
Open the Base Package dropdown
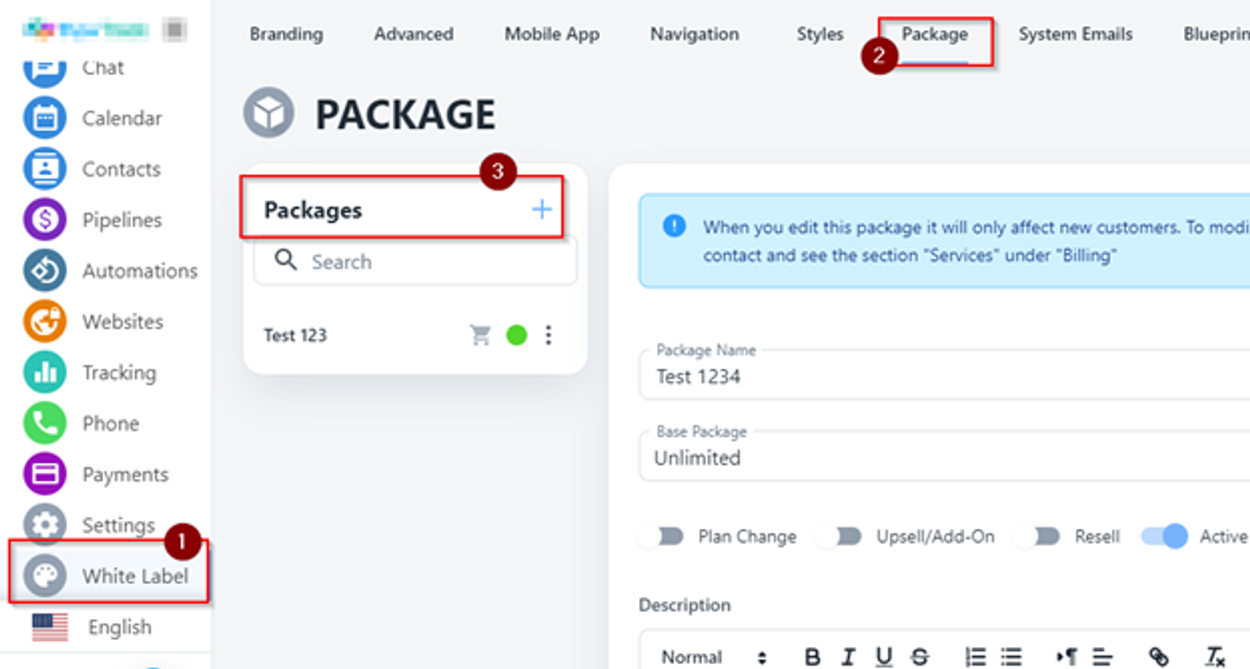click(940, 457)
